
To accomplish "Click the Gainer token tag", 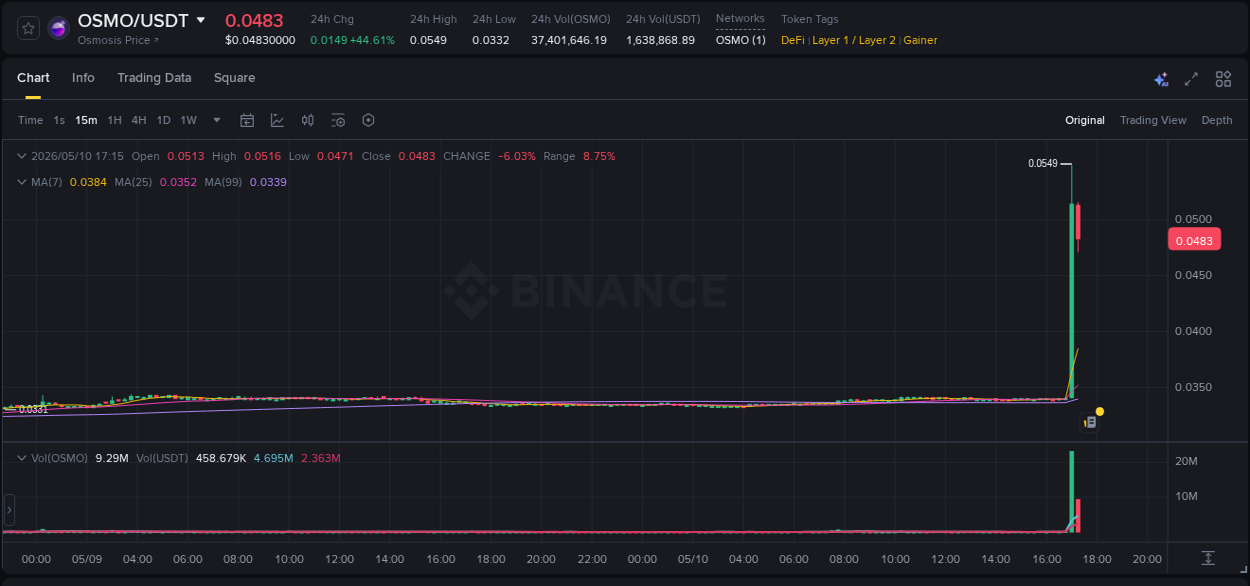I will click(920, 40).
